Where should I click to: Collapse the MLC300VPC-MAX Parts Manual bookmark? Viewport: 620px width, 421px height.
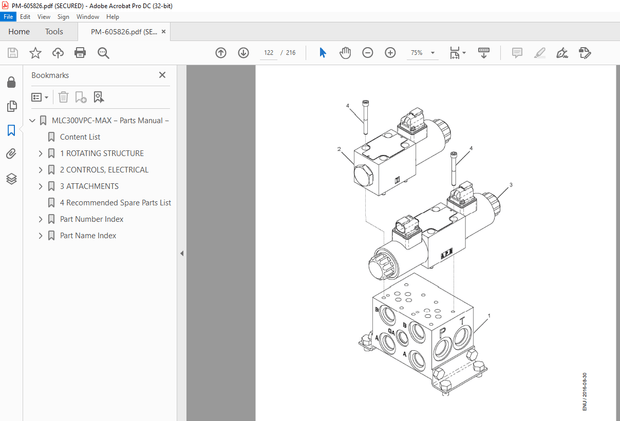[32, 121]
